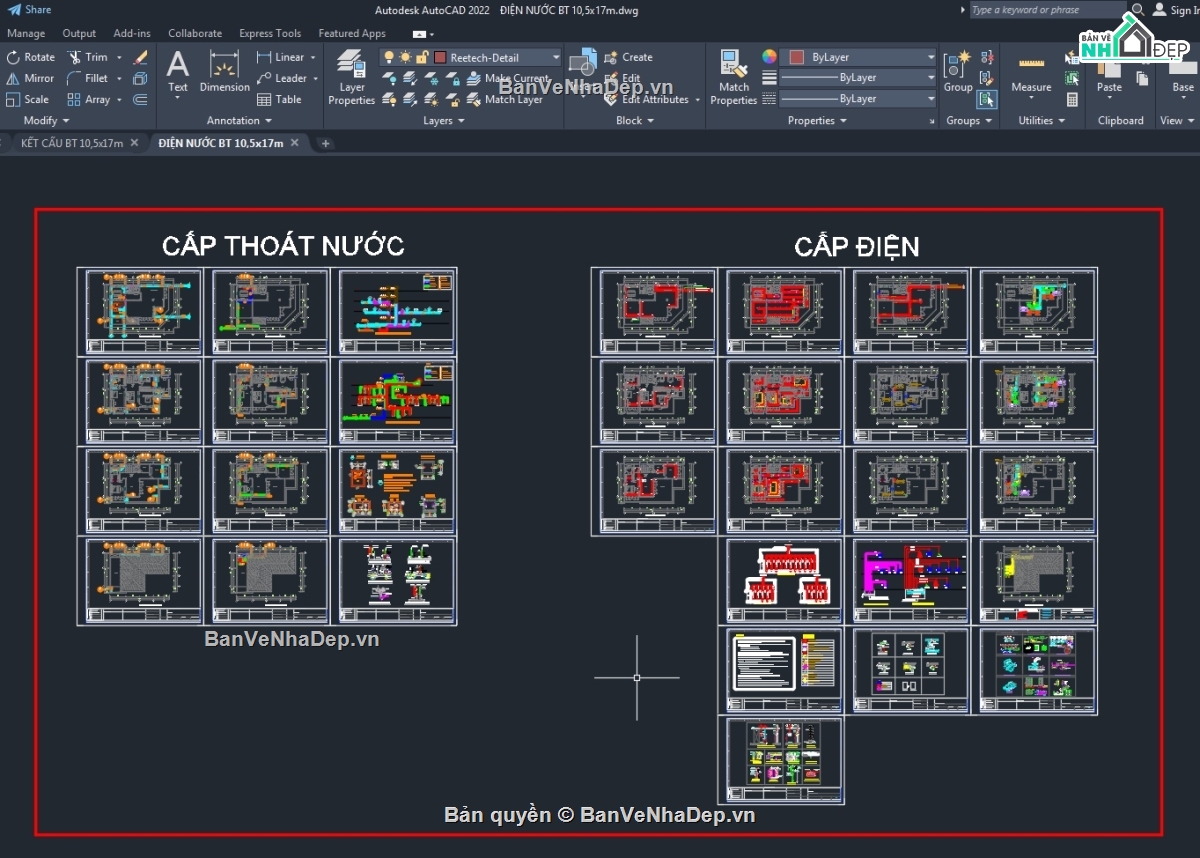Toggle the layer lock padlock in layer dropdown
This screenshot has height=858, width=1200.
click(x=421, y=57)
